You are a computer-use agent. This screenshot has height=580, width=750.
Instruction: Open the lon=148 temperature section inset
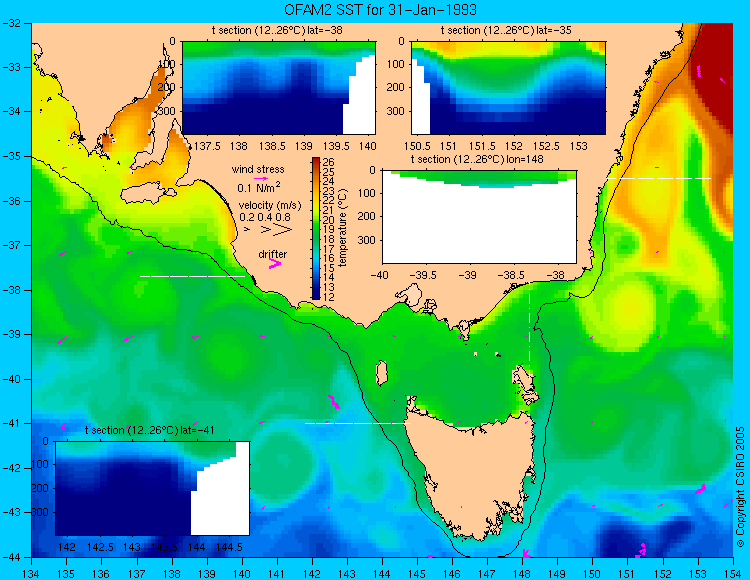[479, 216]
